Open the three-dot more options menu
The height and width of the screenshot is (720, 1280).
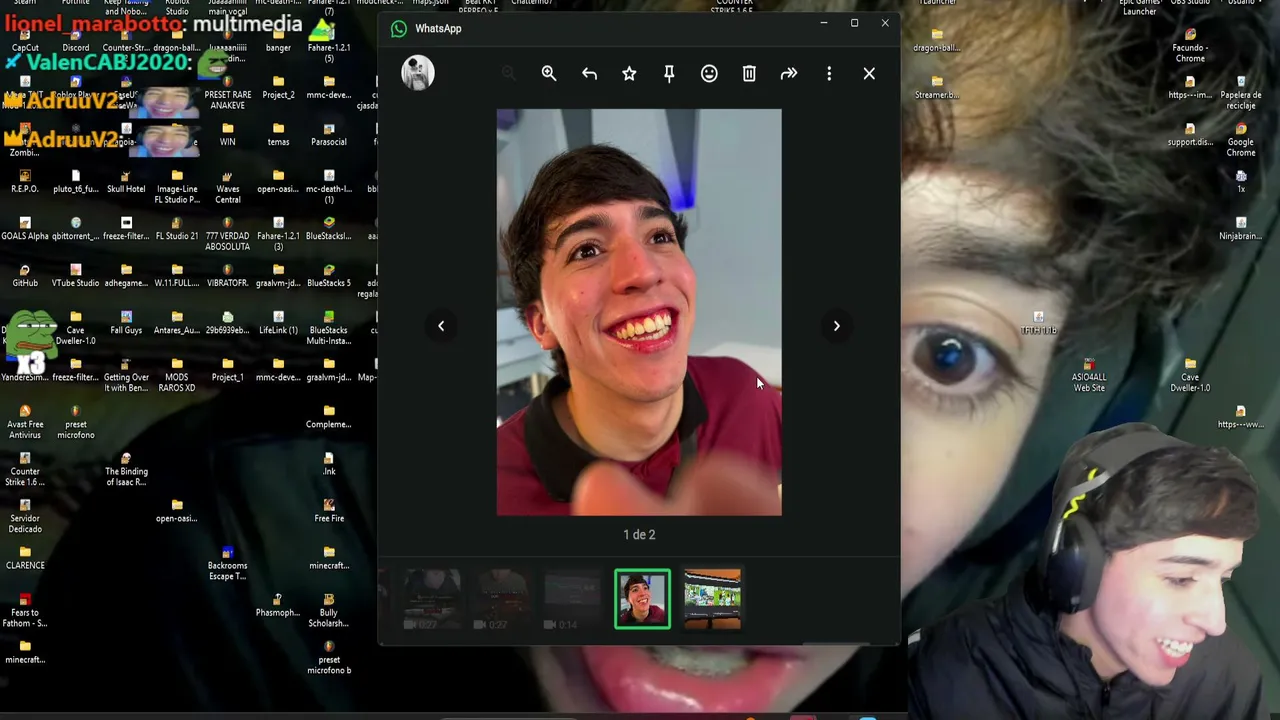[x=829, y=73]
